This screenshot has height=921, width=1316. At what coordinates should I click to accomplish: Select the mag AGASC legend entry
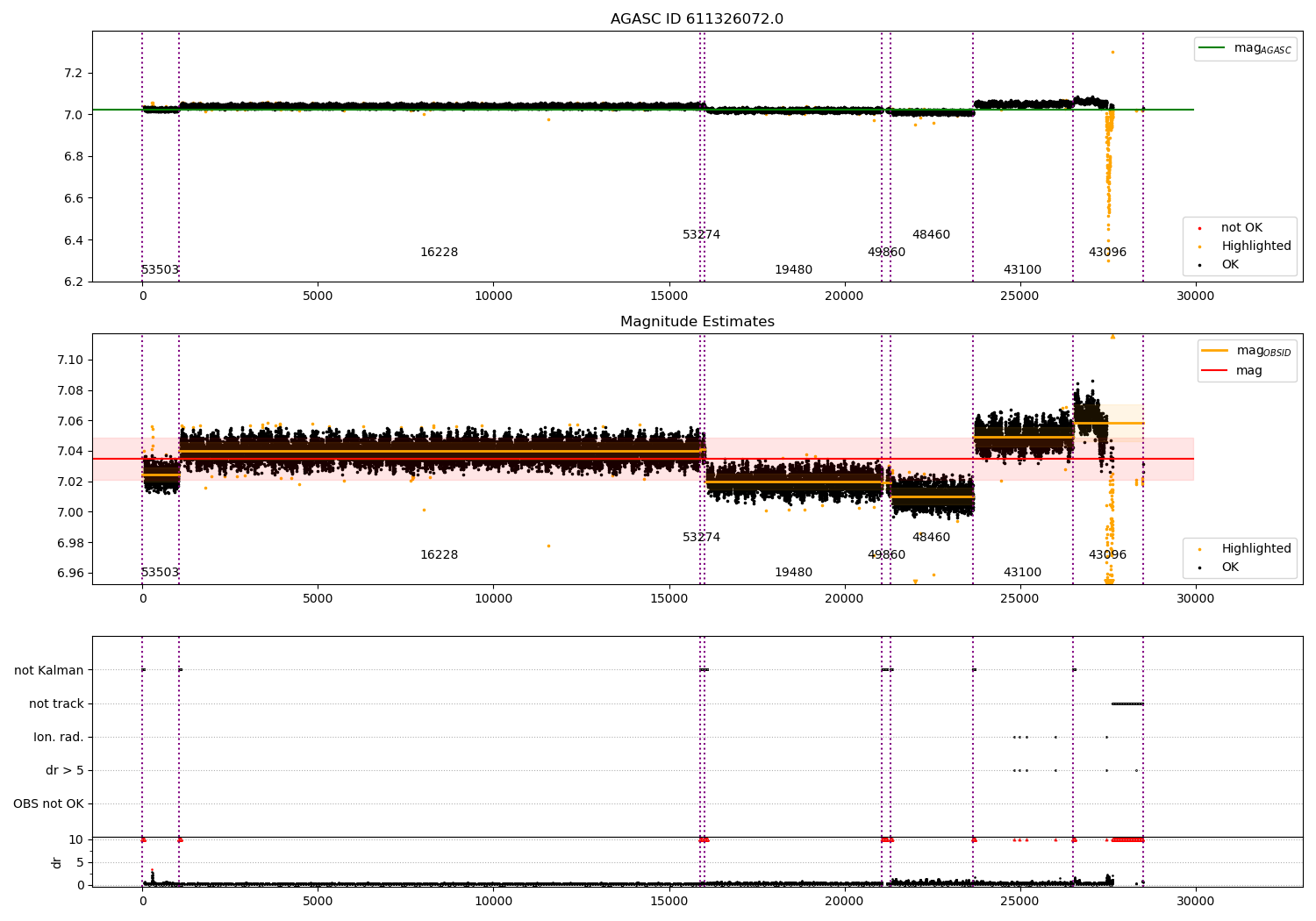[x=1245, y=48]
